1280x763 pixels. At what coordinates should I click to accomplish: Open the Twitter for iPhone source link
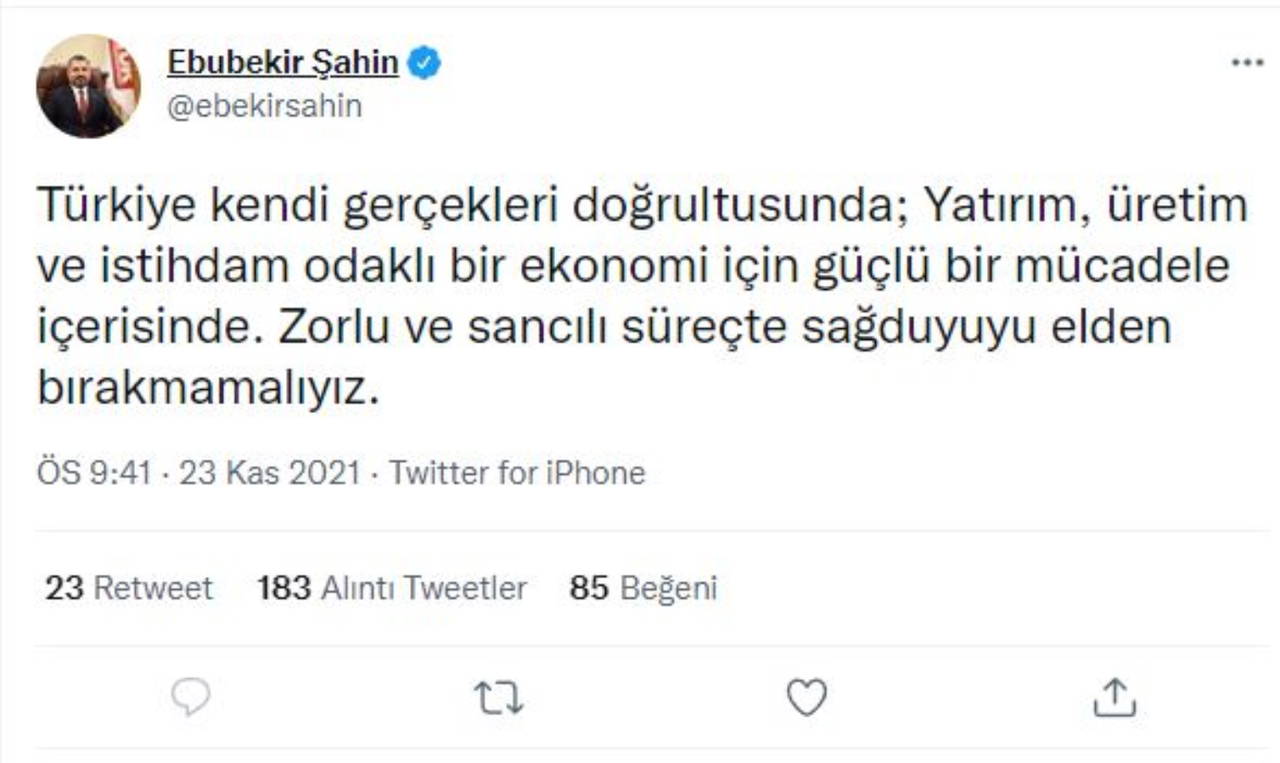pyautogui.click(x=517, y=472)
